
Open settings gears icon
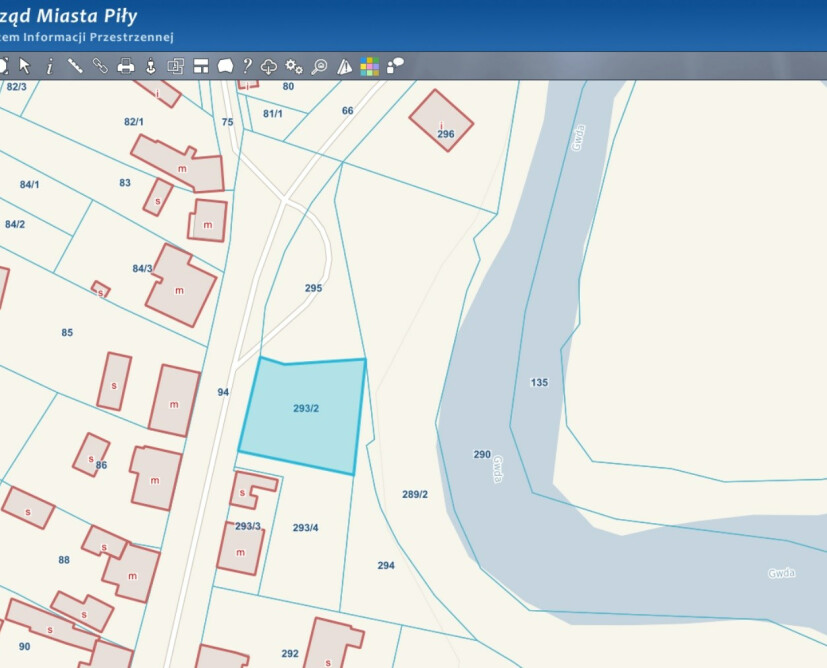tap(294, 66)
